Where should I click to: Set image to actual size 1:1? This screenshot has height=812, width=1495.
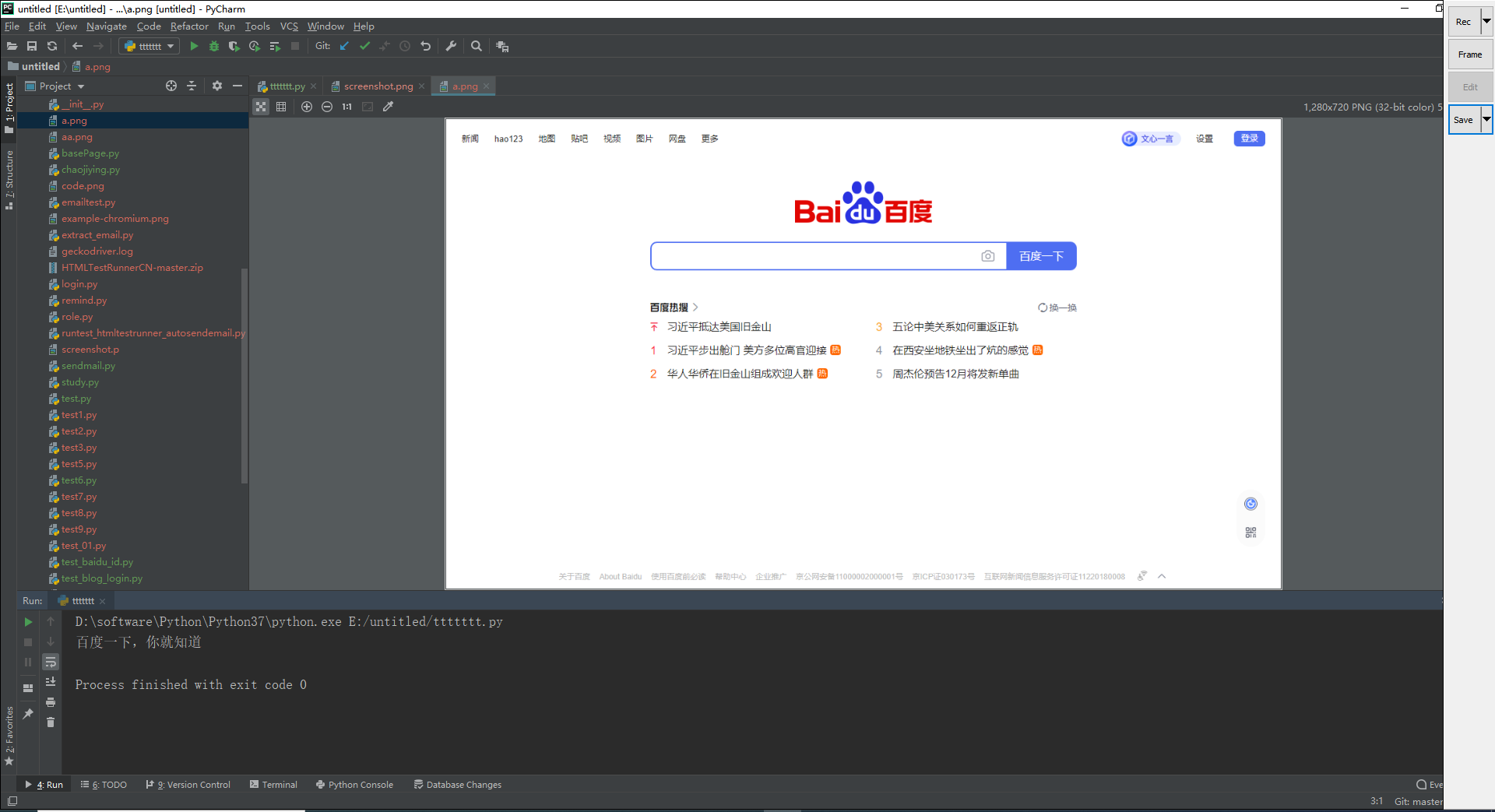coord(347,107)
